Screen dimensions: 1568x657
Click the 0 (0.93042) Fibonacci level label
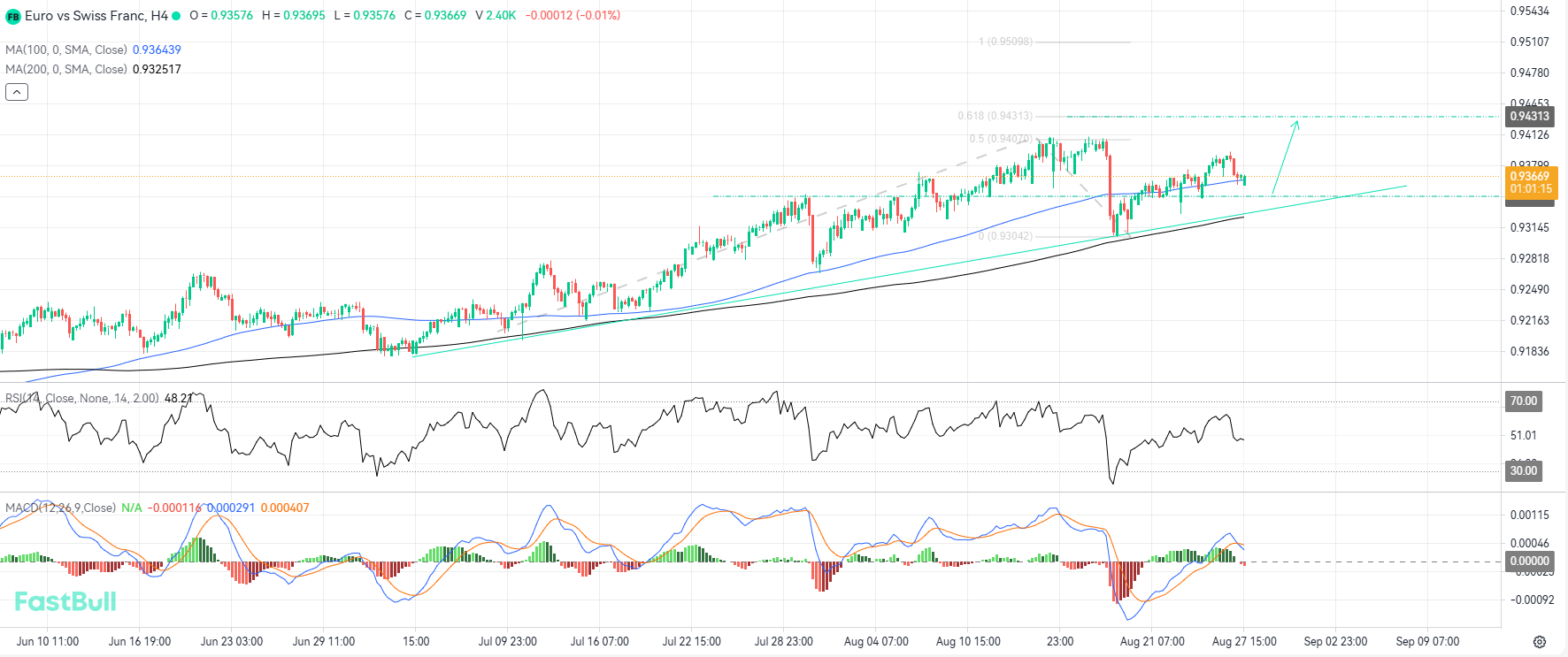pos(1005,236)
